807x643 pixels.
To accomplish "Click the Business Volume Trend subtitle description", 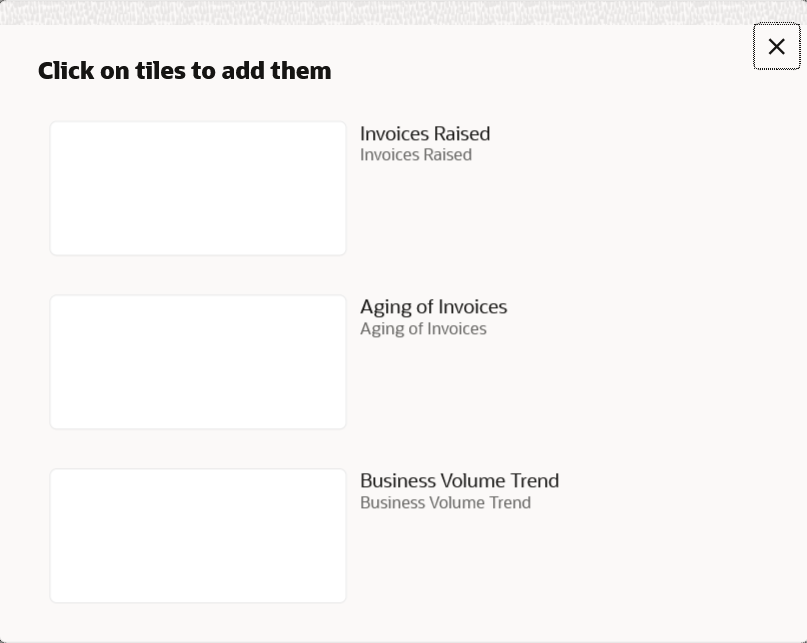I will (x=445, y=502).
